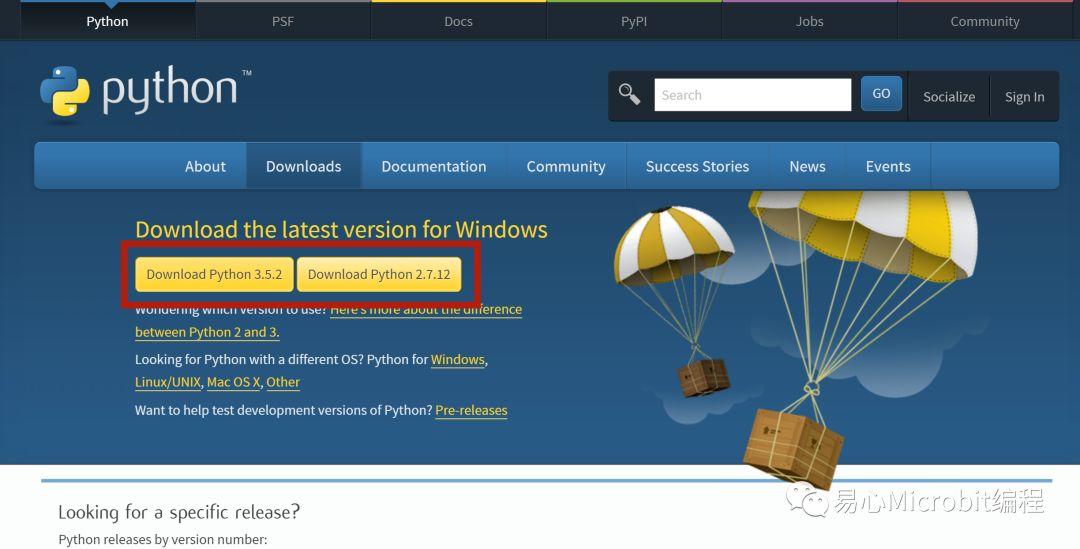The width and height of the screenshot is (1080, 549).
Task: Open the Other platforms link
Action: pyautogui.click(x=283, y=382)
